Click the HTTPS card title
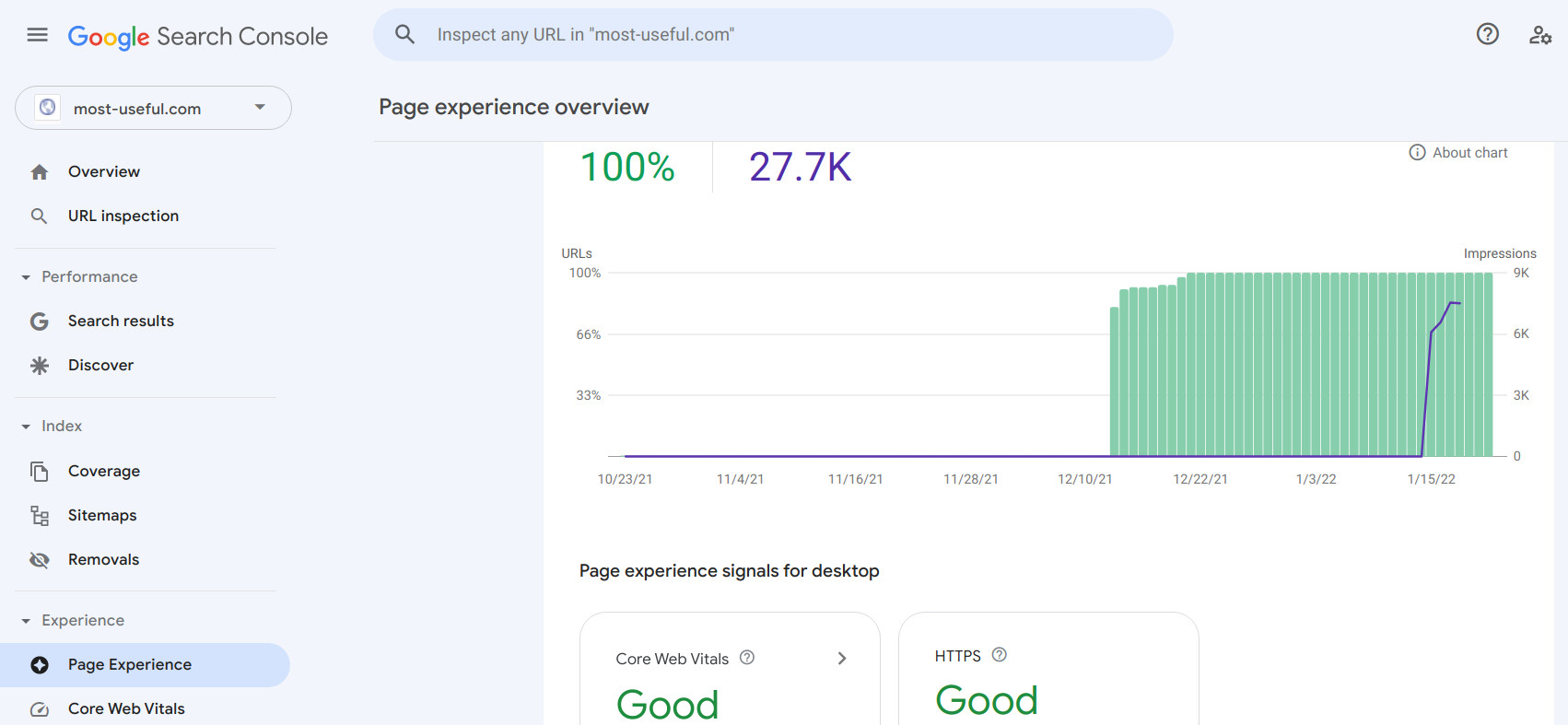1568x725 pixels. (957, 656)
